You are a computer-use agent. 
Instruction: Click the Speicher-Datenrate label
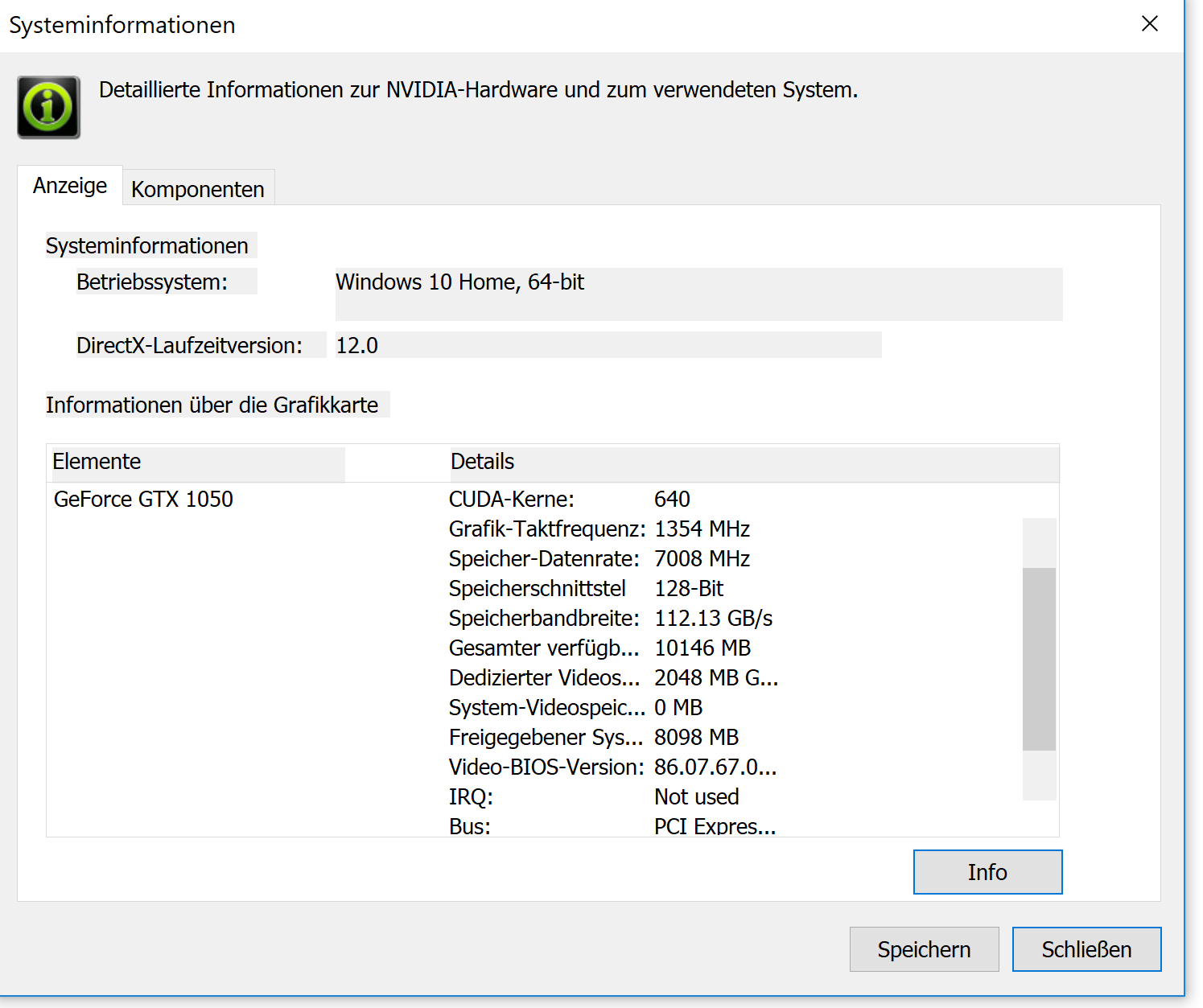click(x=544, y=559)
